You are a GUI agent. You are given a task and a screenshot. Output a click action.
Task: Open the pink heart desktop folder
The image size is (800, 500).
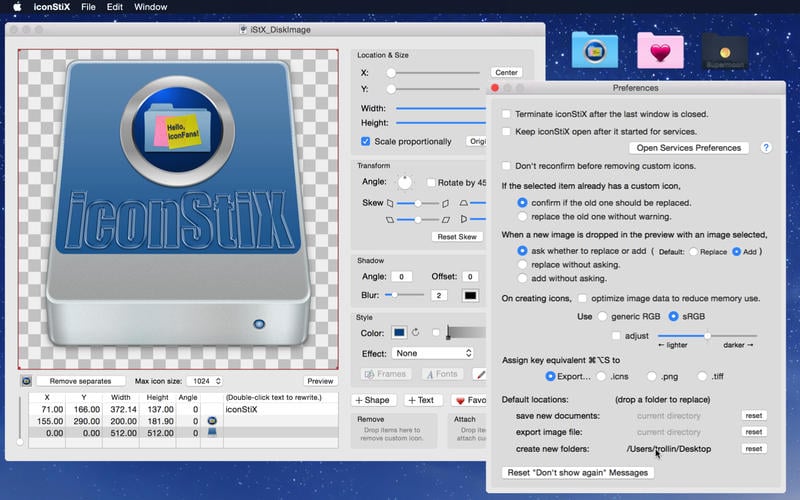[x=660, y=51]
